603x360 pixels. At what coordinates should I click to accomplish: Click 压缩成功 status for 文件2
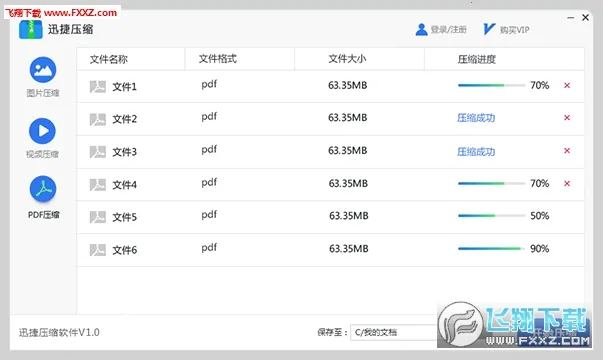(x=476, y=118)
